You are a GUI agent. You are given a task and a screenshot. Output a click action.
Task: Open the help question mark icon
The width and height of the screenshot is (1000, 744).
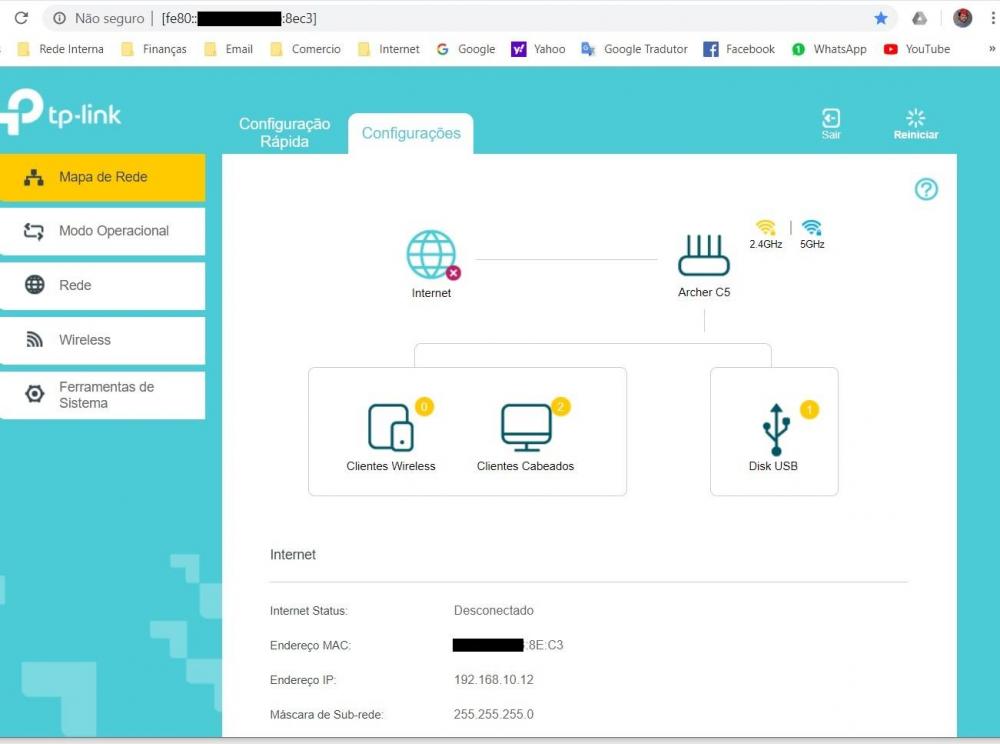926,189
